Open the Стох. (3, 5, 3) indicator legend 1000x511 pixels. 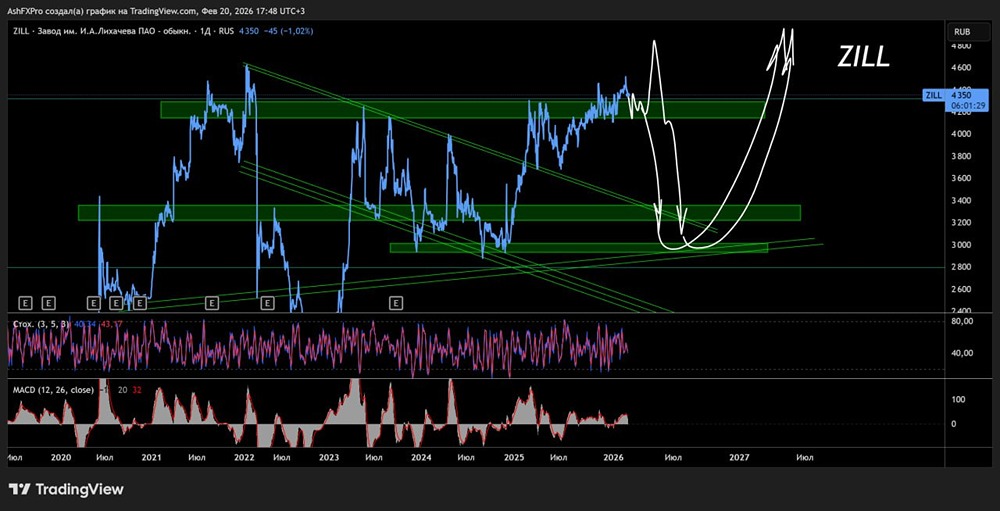tap(41, 324)
